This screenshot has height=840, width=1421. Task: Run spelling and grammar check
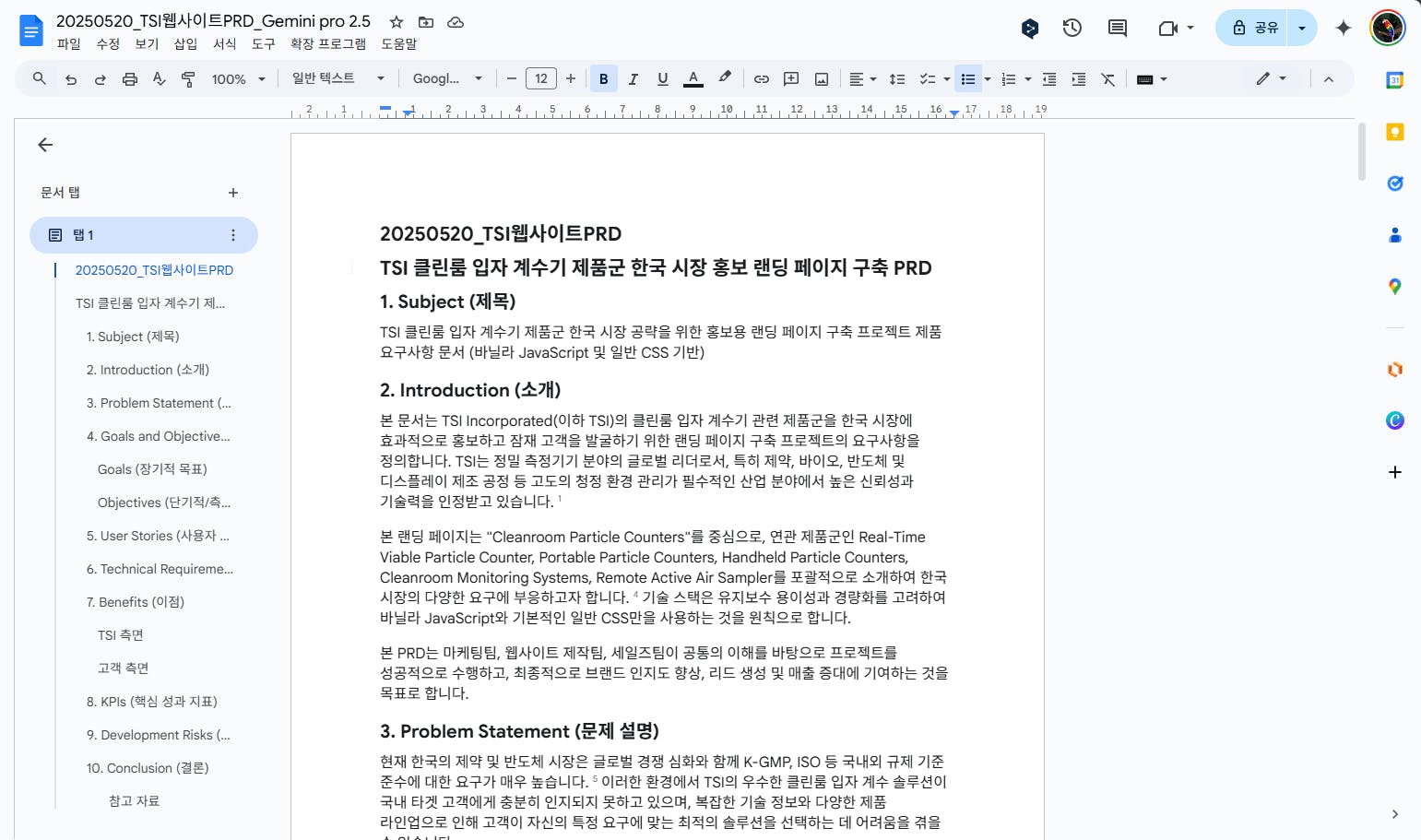click(160, 79)
